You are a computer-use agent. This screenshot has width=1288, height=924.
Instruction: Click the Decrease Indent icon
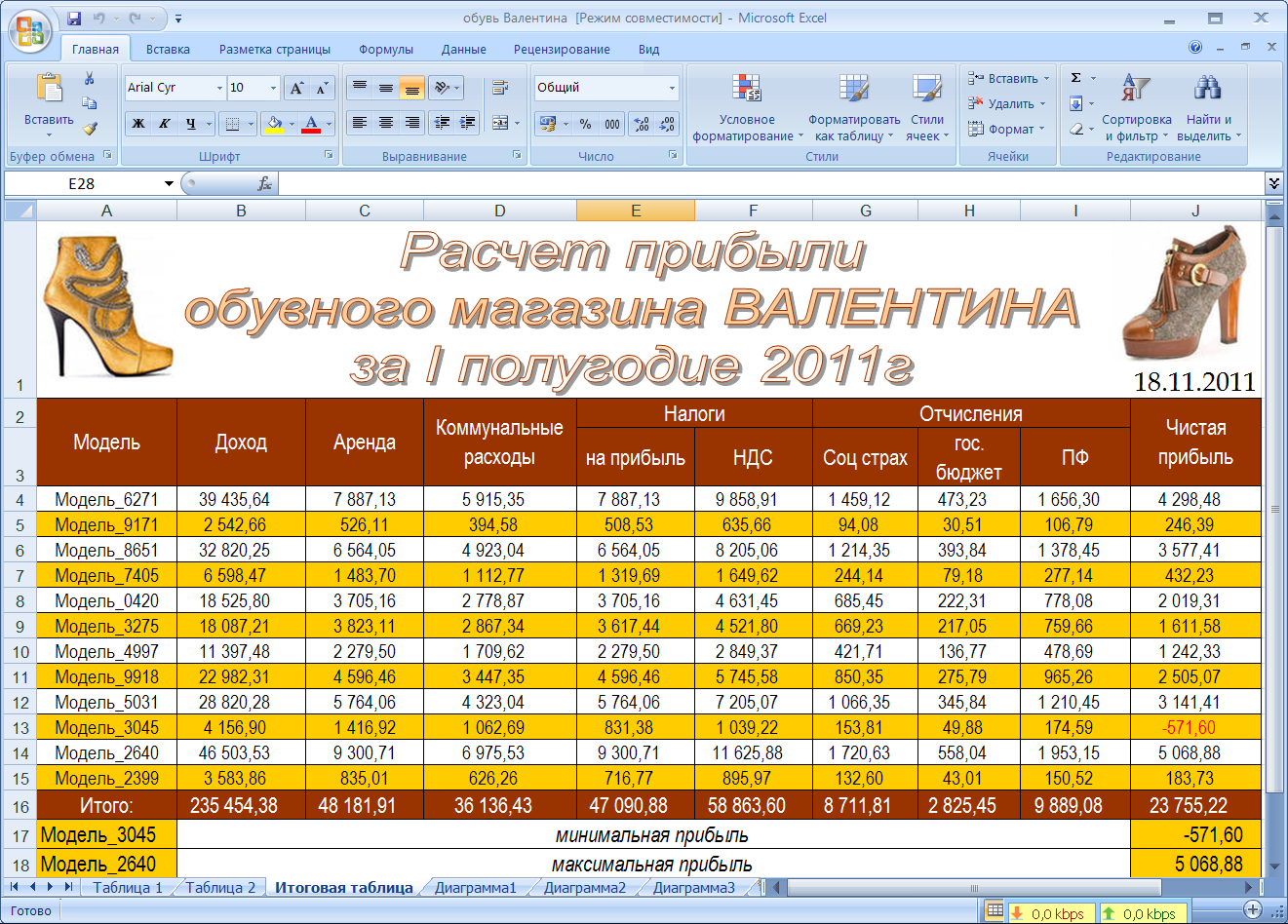click(x=442, y=123)
